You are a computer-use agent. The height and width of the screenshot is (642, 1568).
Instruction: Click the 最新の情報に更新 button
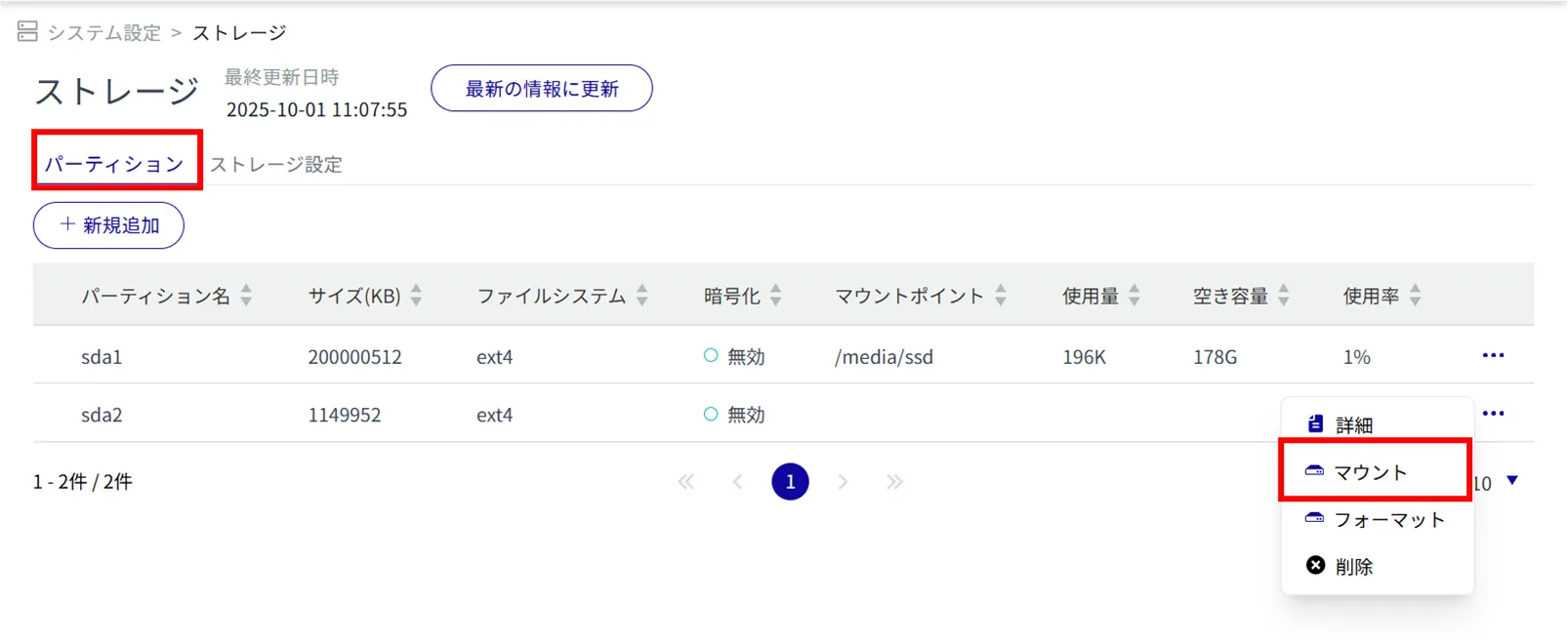click(542, 89)
